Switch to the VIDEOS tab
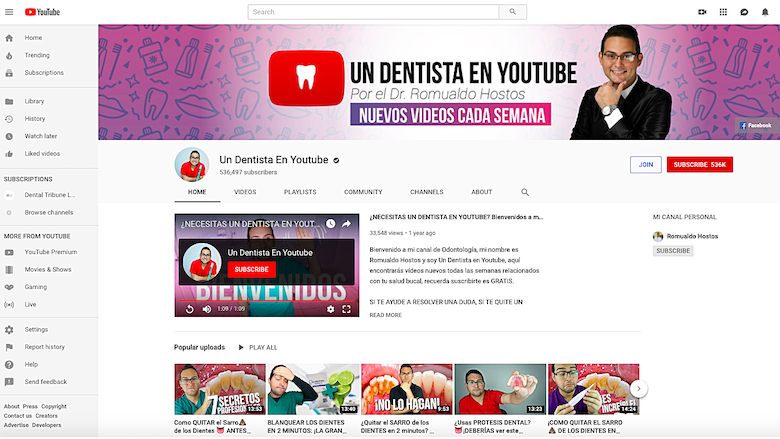 point(245,192)
